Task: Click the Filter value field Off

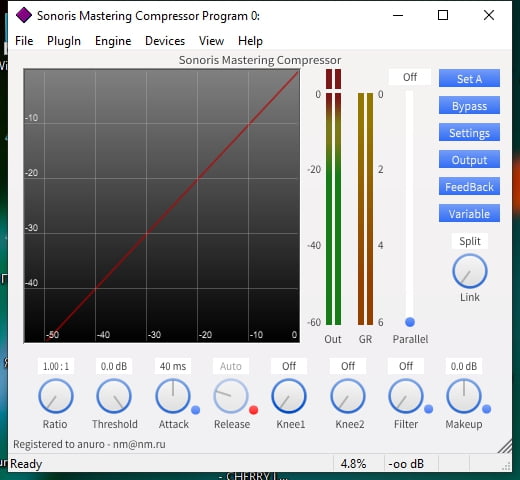Action: (x=406, y=366)
